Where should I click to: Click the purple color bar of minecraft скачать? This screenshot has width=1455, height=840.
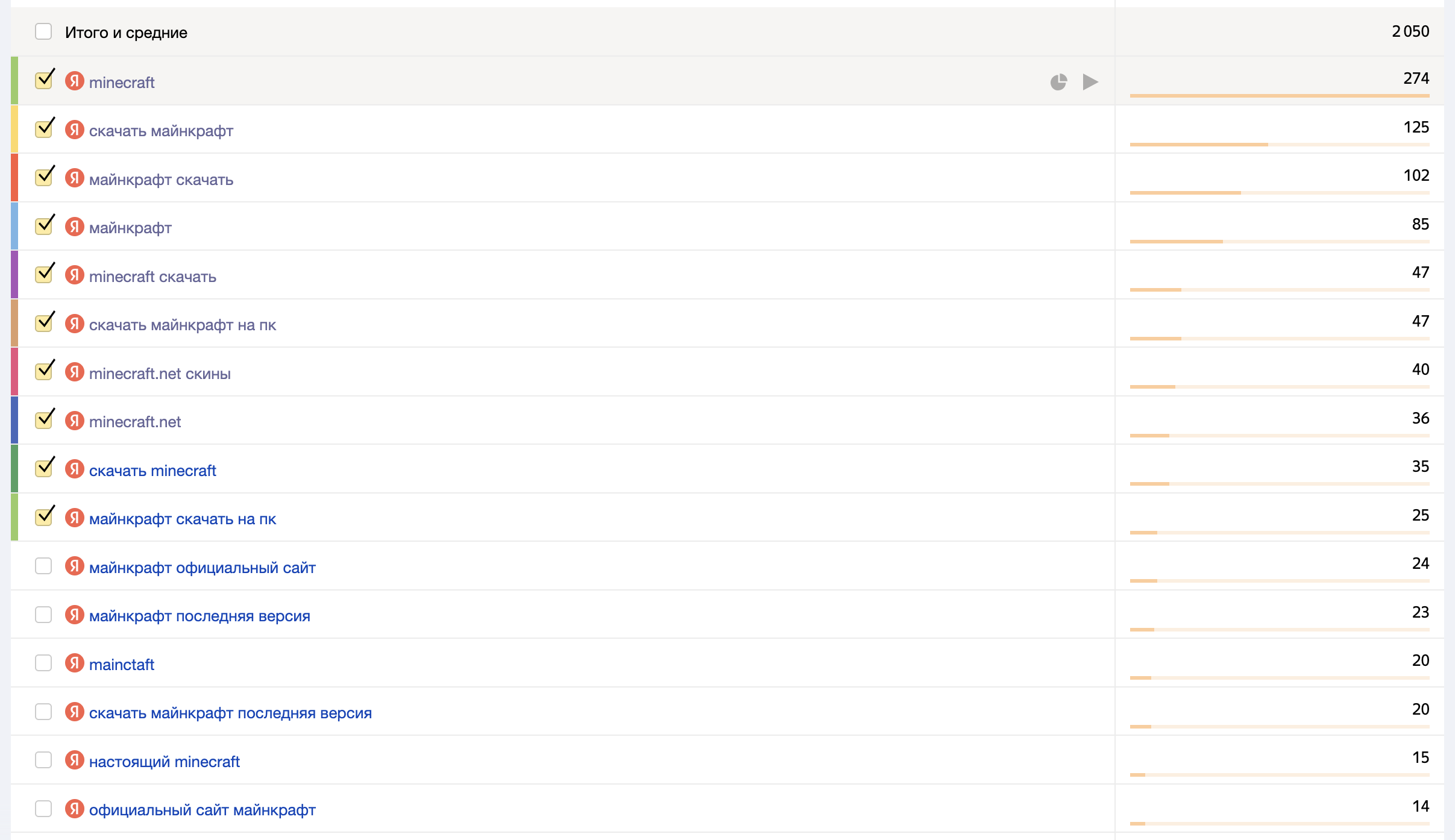tap(14, 275)
